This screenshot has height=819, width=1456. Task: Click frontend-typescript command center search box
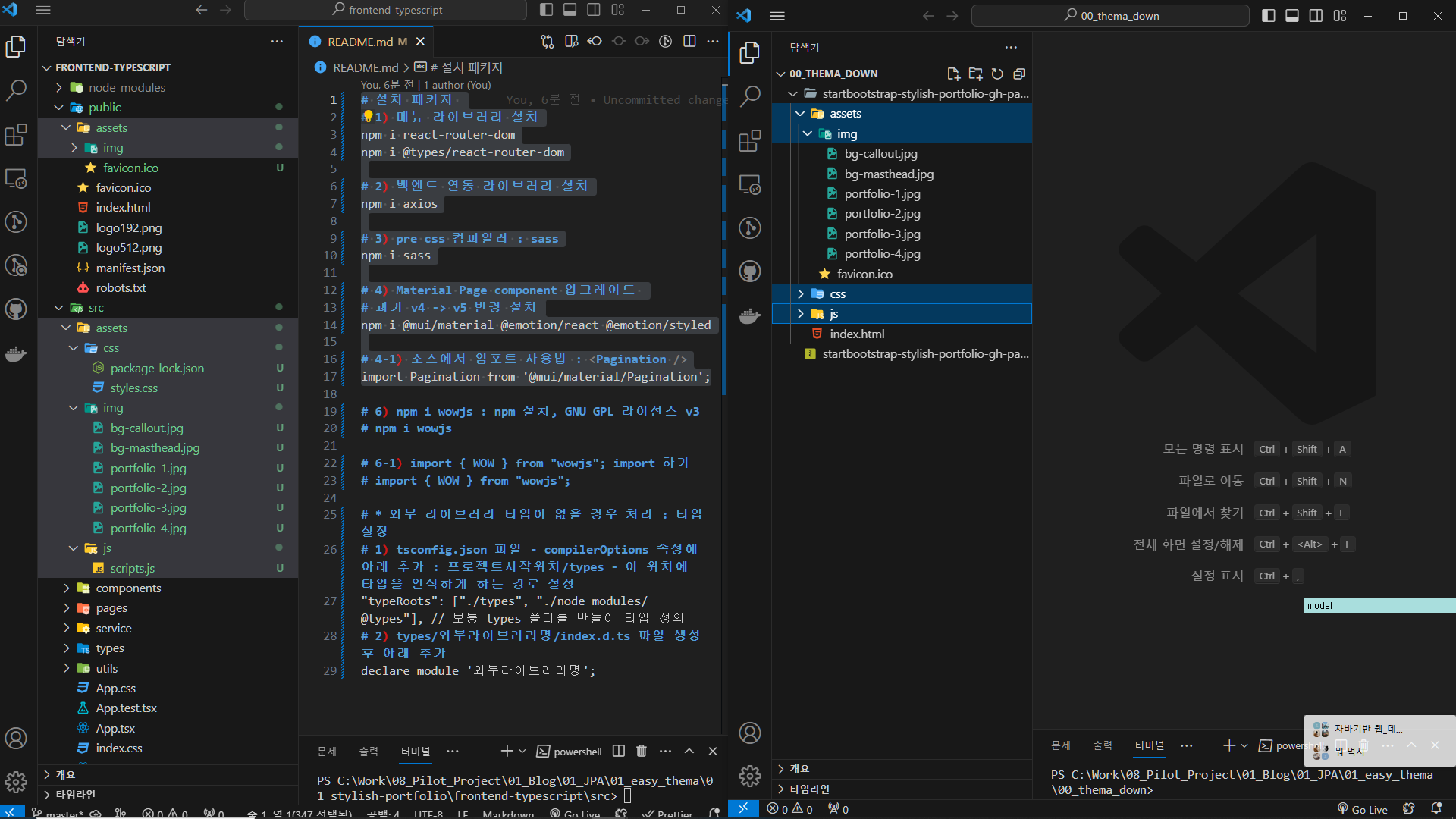pyautogui.click(x=385, y=10)
